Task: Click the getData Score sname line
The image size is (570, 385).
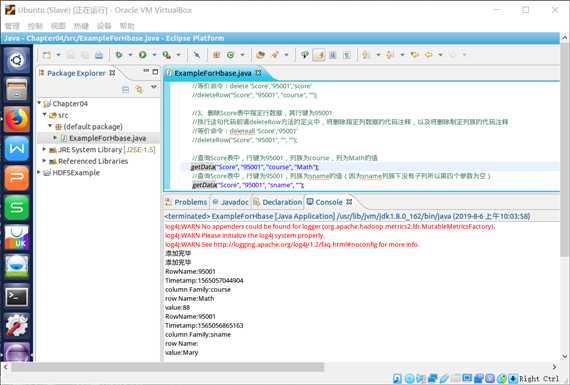Action: (x=248, y=185)
